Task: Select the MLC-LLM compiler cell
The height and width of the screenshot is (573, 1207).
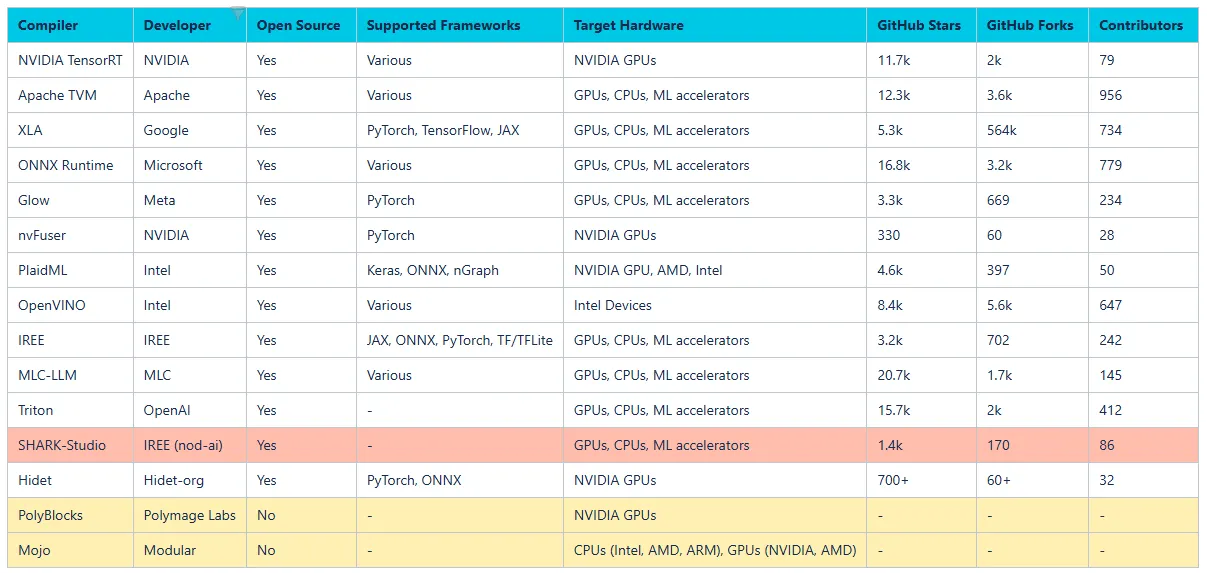Action: [71, 375]
